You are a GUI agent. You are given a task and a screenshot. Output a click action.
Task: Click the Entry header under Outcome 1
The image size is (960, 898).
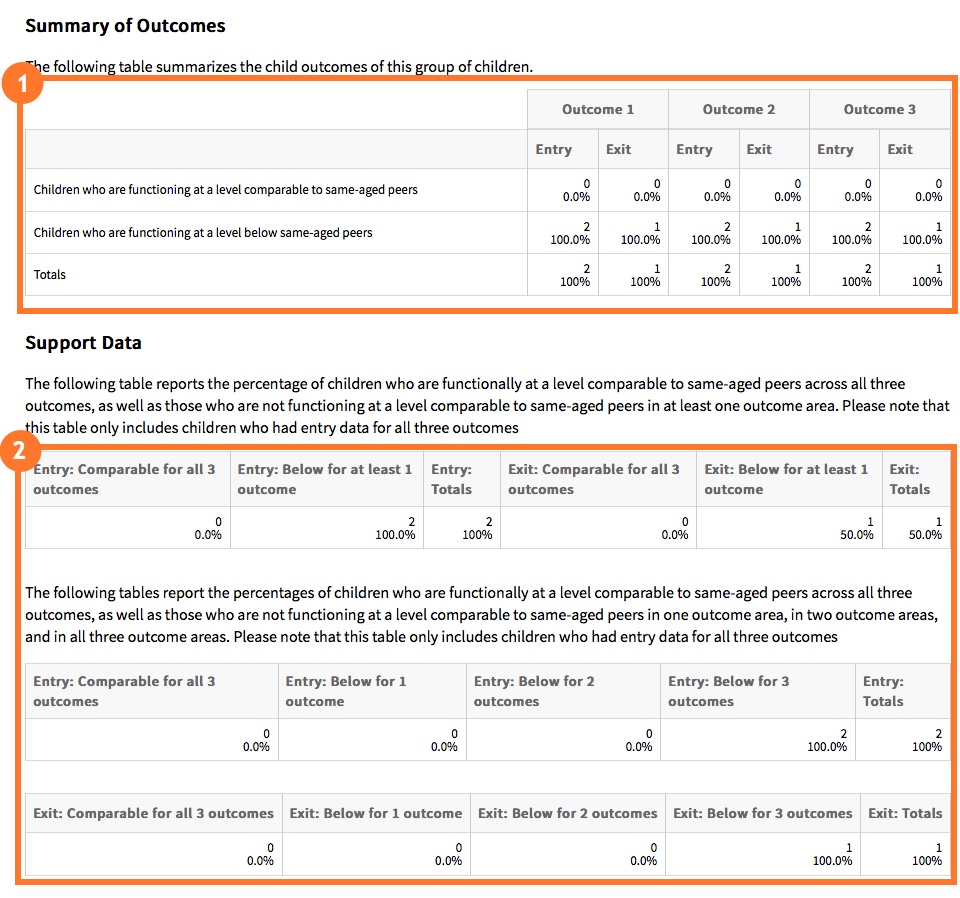553,148
